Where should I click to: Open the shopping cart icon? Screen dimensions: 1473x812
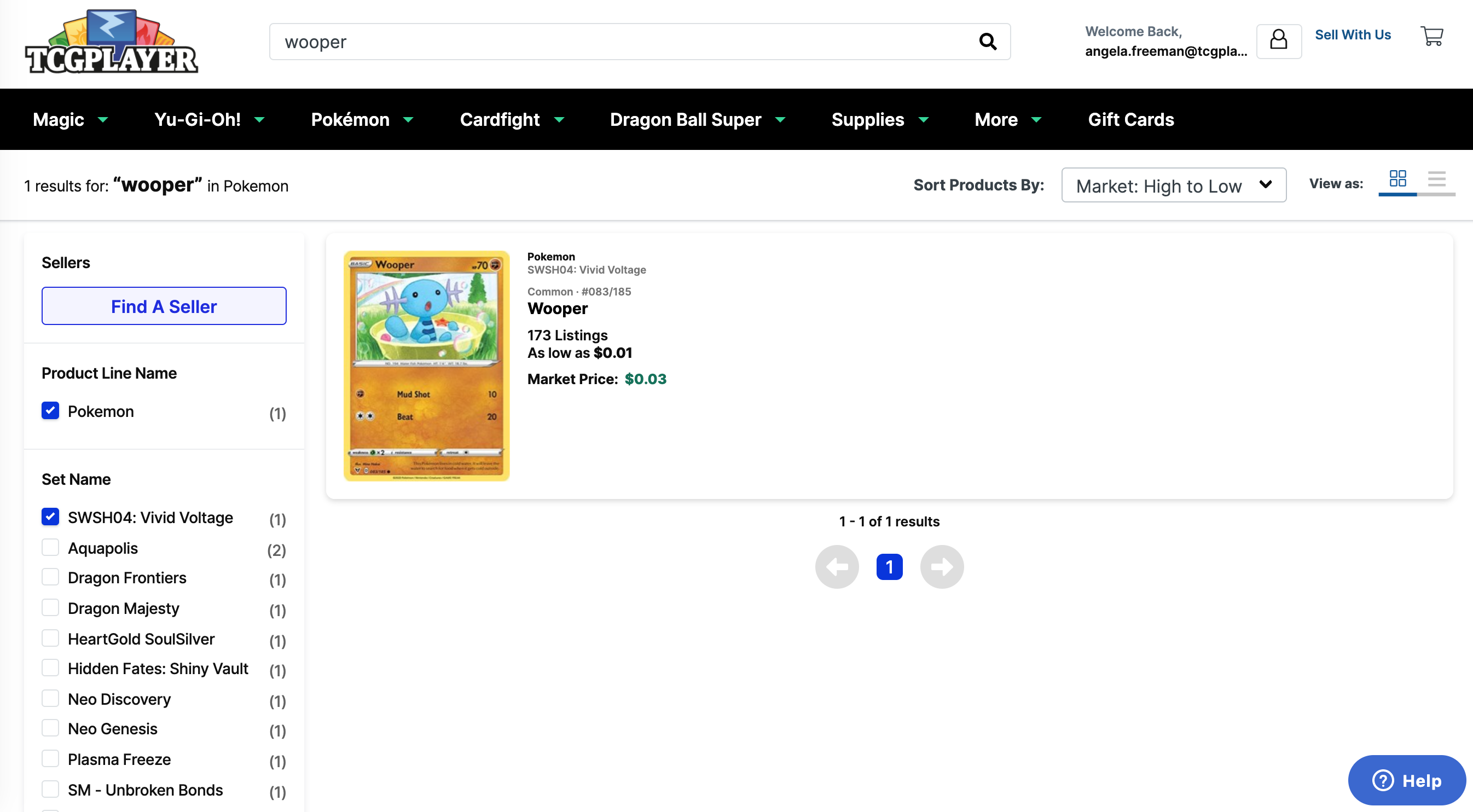pyautogui.click(x=1432, y=36)
